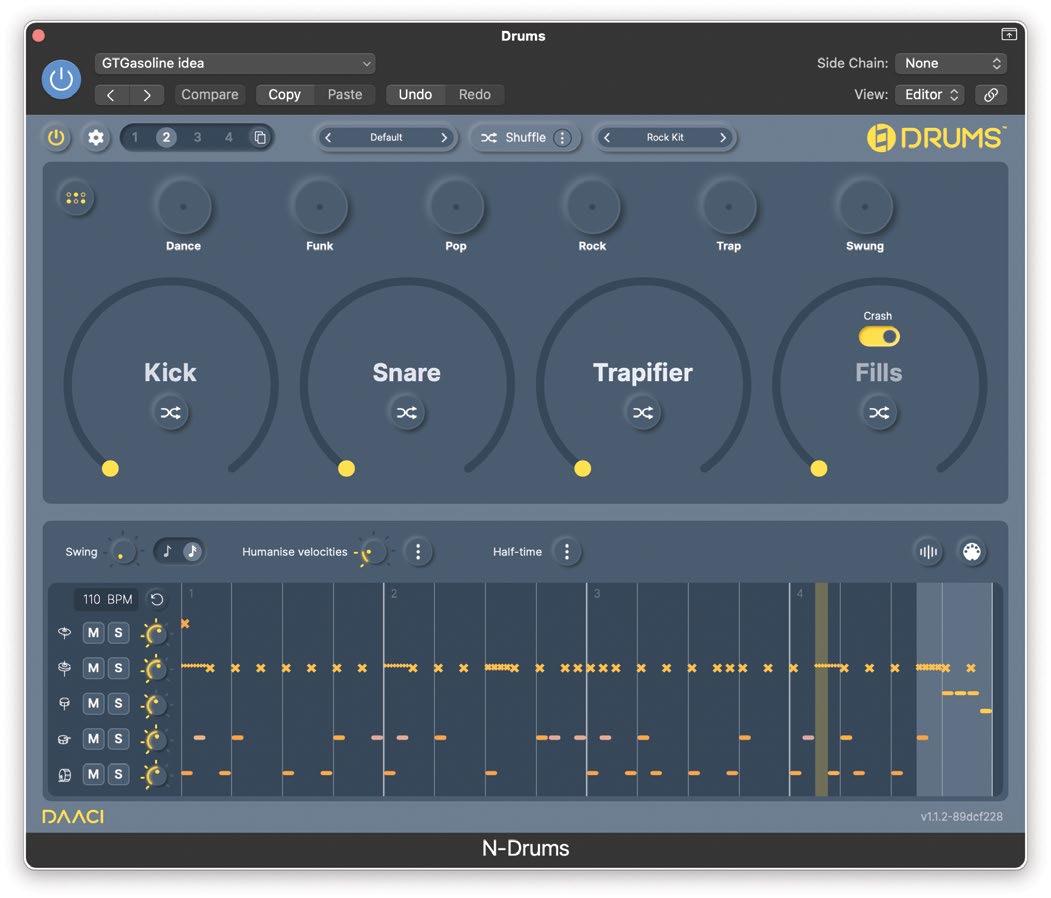Click the snare drum instrument icon
This screenshot has height=898, width=1051.
(64, 739)
